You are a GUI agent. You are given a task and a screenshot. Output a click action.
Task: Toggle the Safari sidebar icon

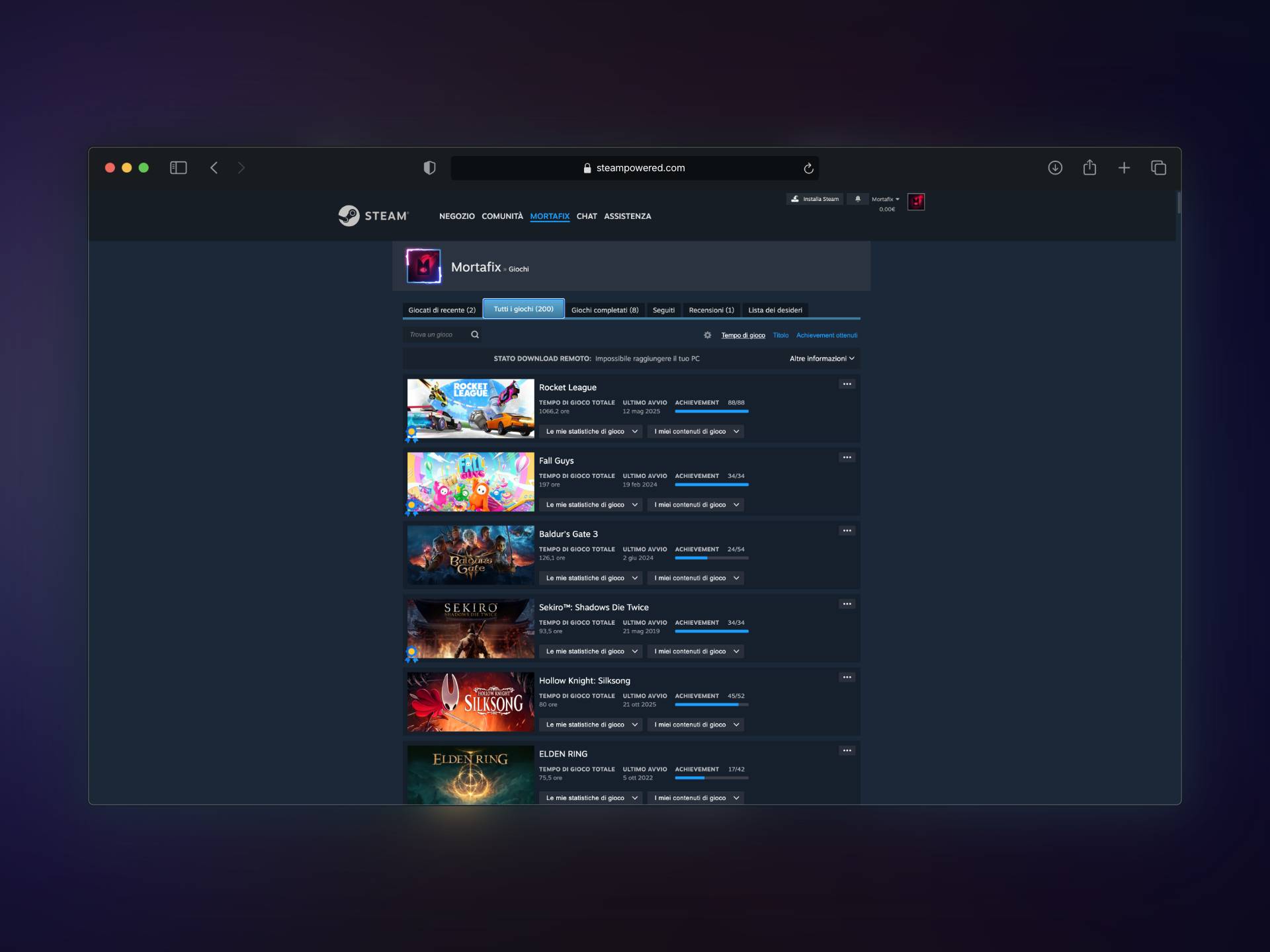[x=179, y=168]
